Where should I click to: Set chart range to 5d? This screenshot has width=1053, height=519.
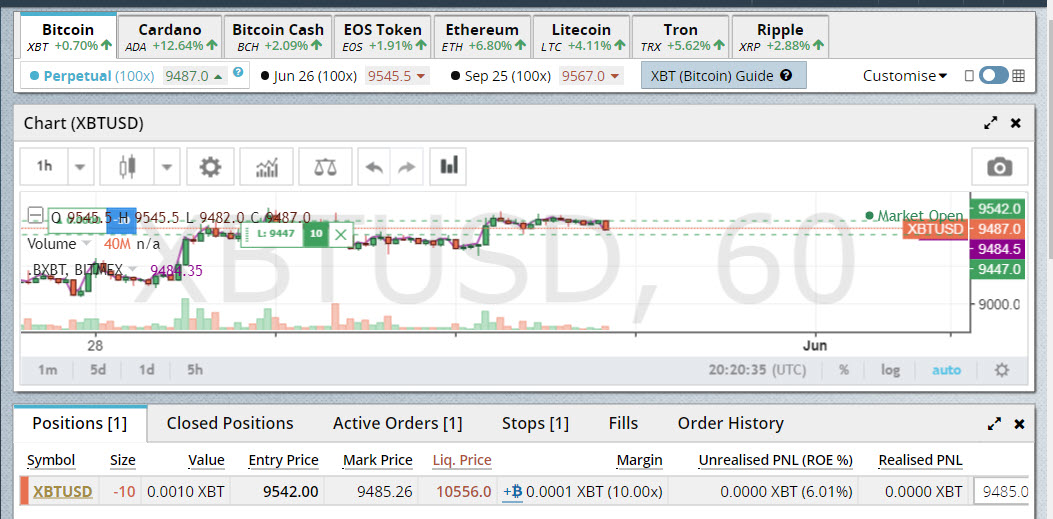(98, 370)
